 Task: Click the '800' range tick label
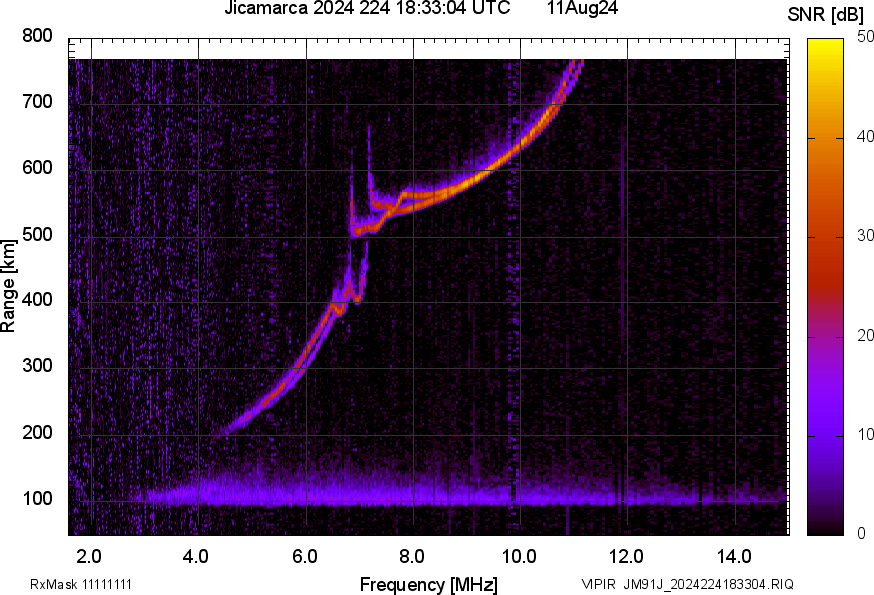37,36
